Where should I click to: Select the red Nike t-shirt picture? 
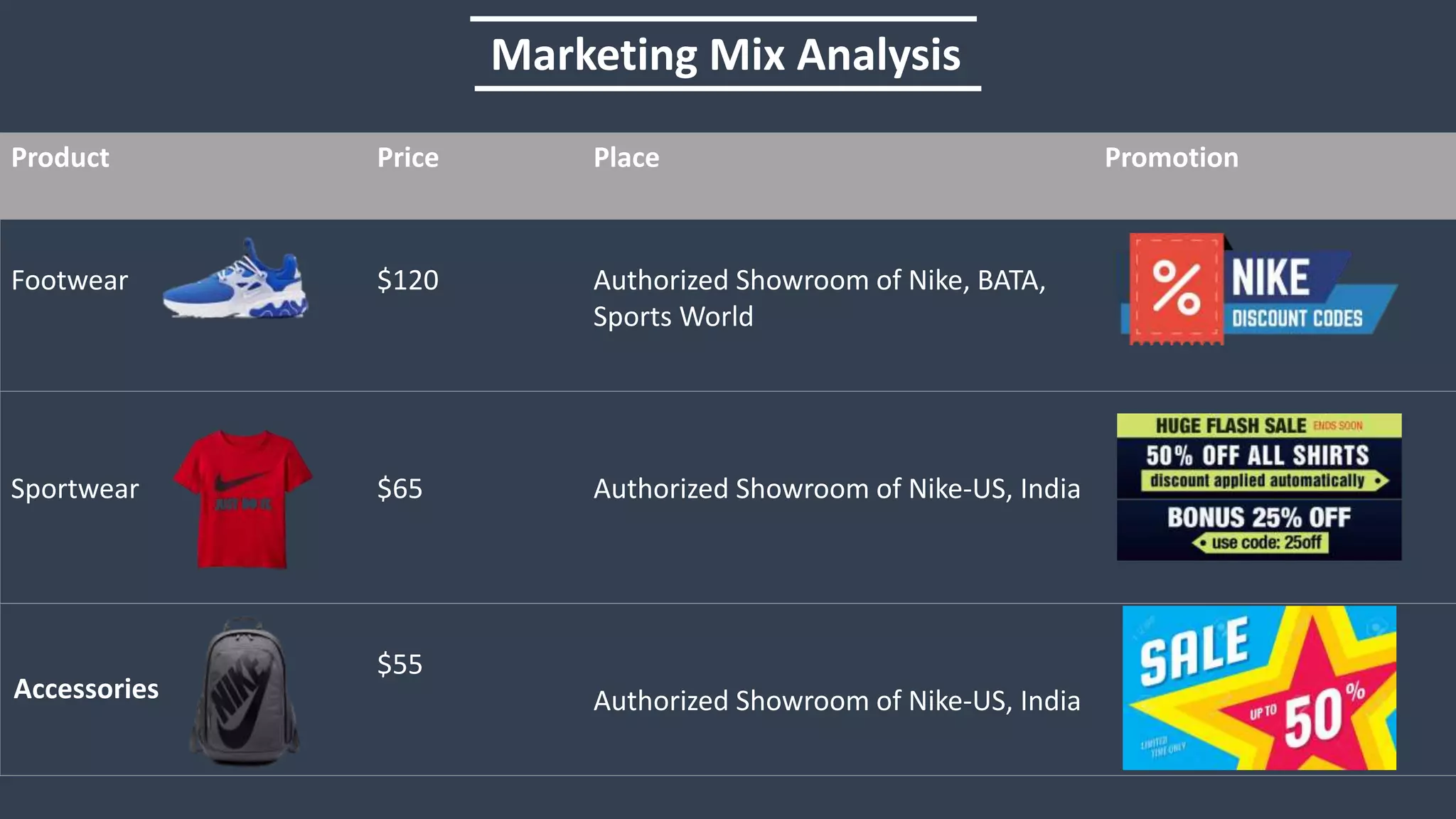[242, 498]
